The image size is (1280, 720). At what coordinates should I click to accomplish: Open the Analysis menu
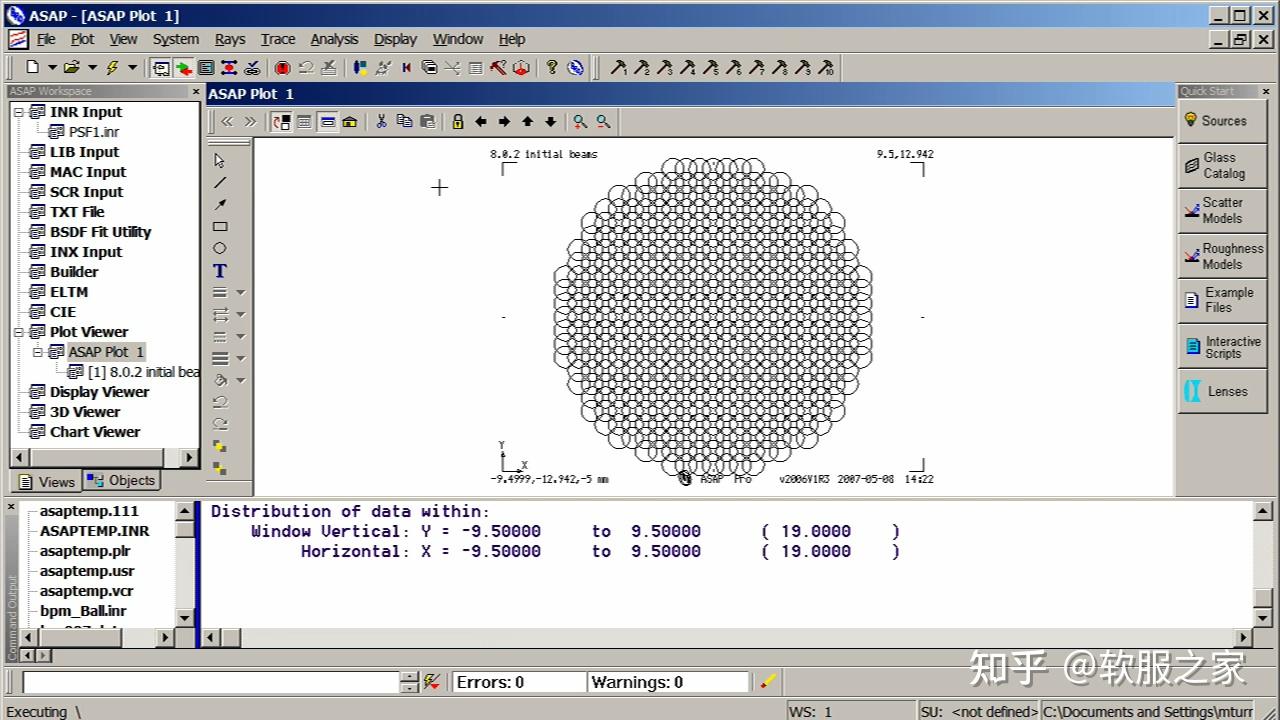pyautogui.click(x=334, y=39)
